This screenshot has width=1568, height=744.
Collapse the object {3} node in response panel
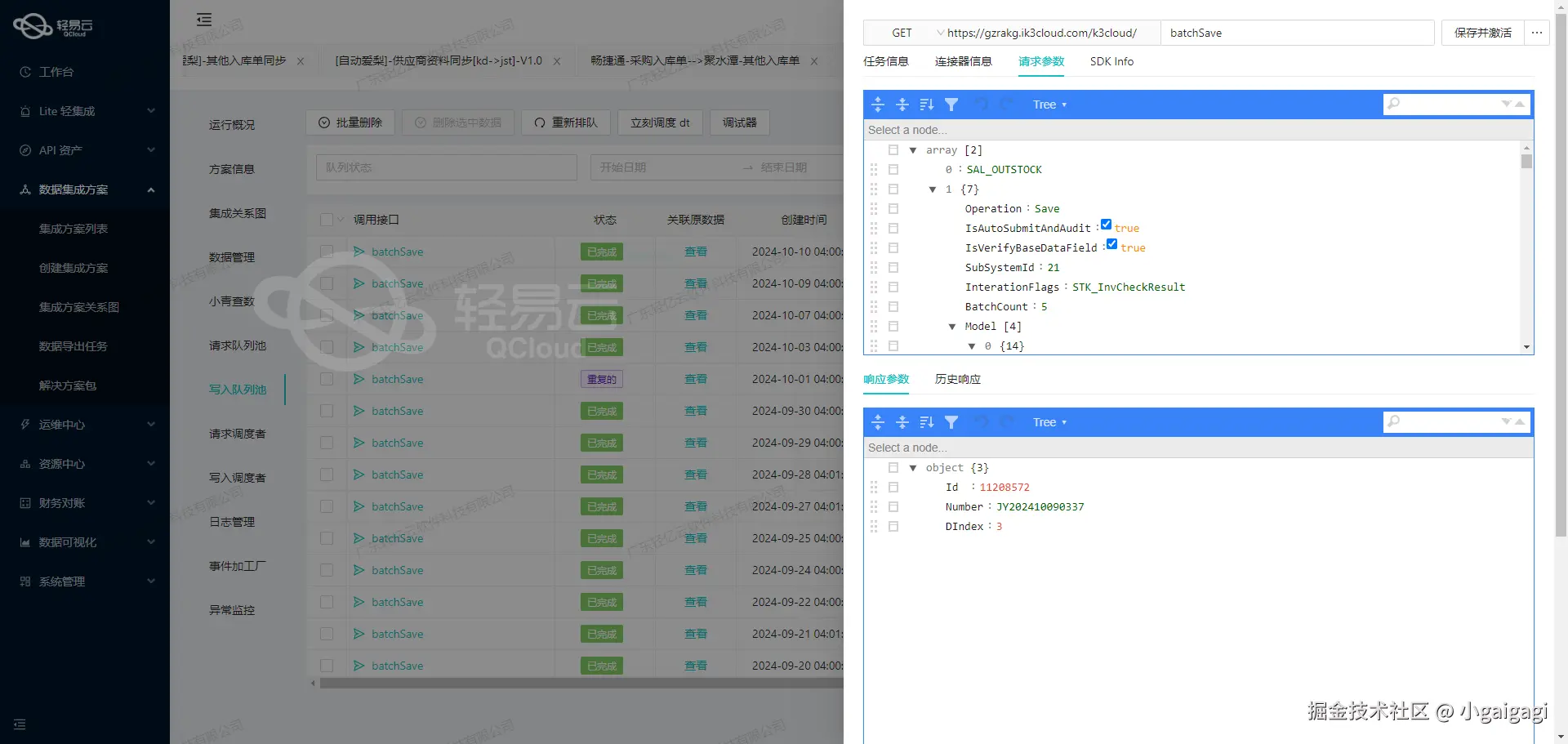(912, 467)
